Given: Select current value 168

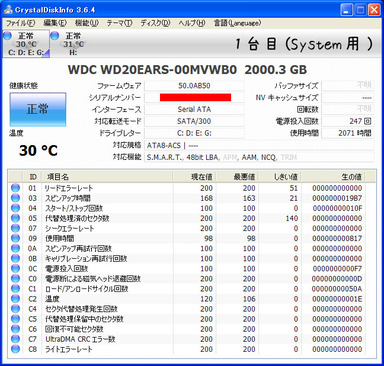Looking at the screenshot, I should click(x=206, y=198).
